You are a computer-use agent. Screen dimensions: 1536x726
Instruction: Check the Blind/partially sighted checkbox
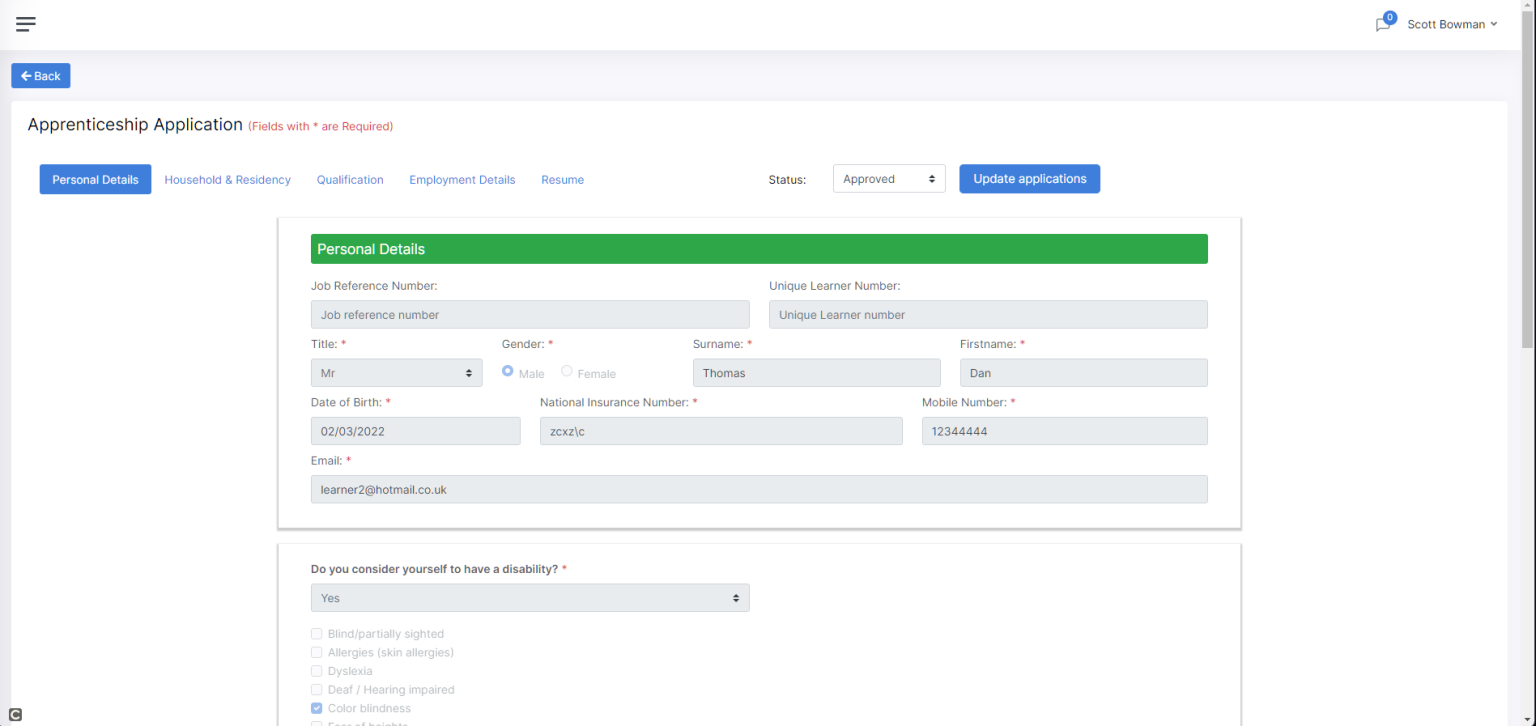tap(316, 633)
